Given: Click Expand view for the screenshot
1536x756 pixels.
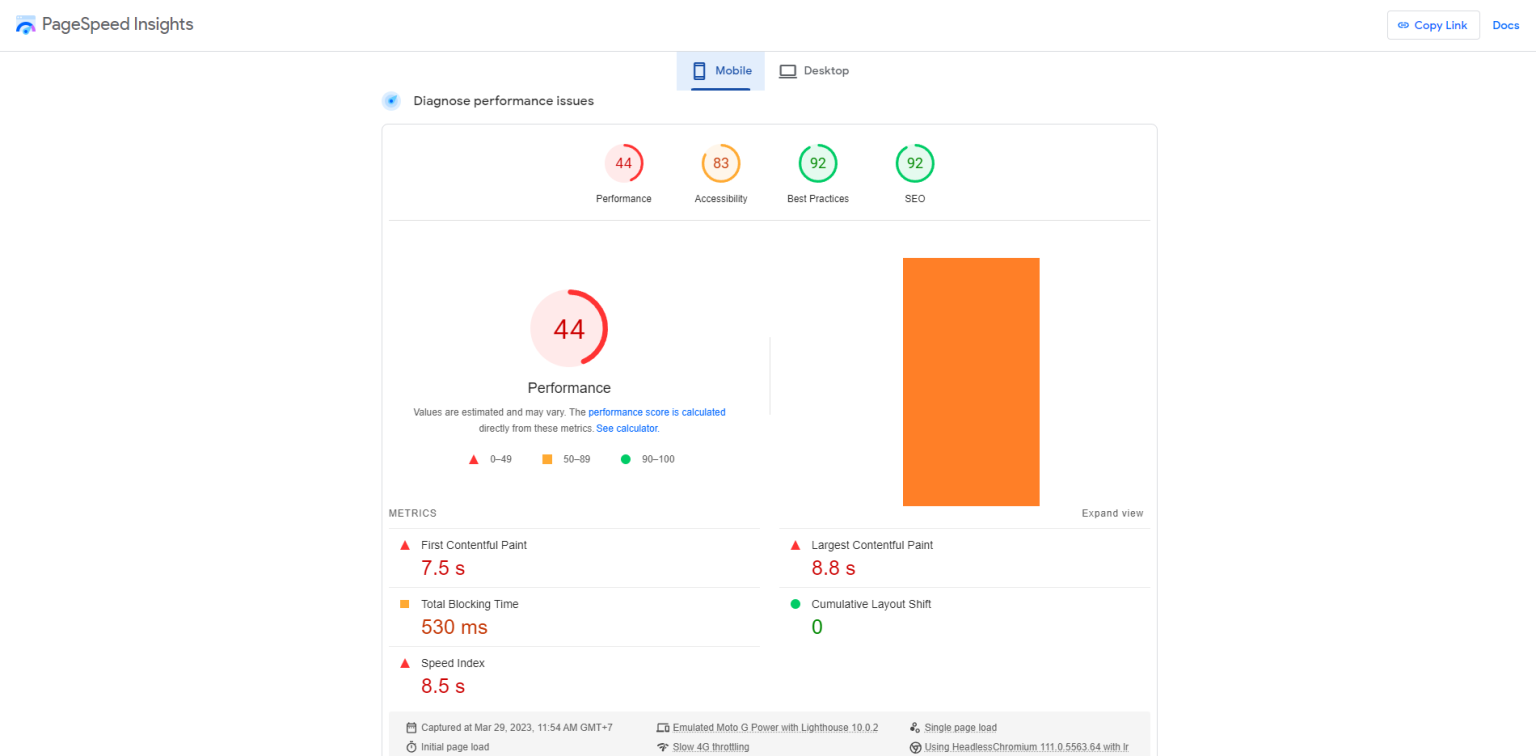Looking at the screenshot, I should [x=1112, y=512].
